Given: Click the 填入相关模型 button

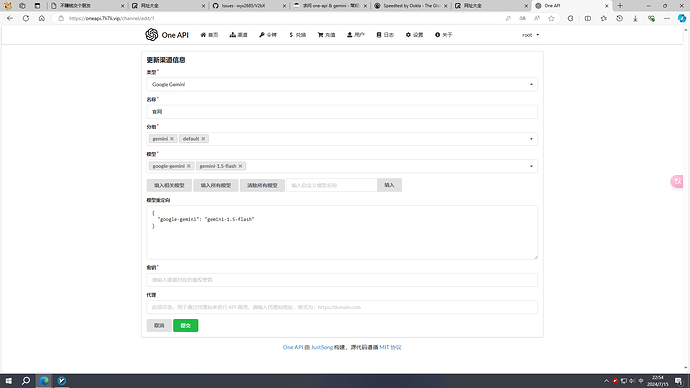Looking at the screenshot, I should 169,185.
